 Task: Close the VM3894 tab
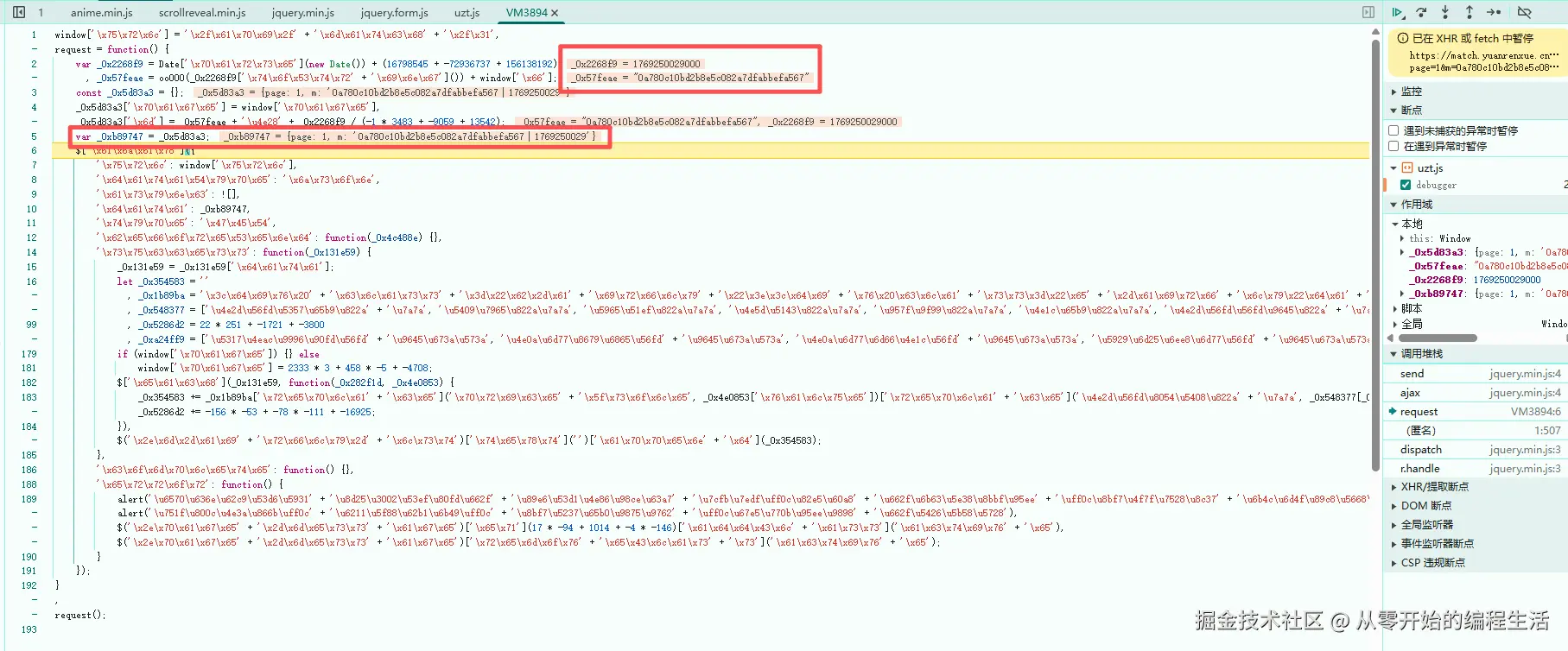point(555,13)
